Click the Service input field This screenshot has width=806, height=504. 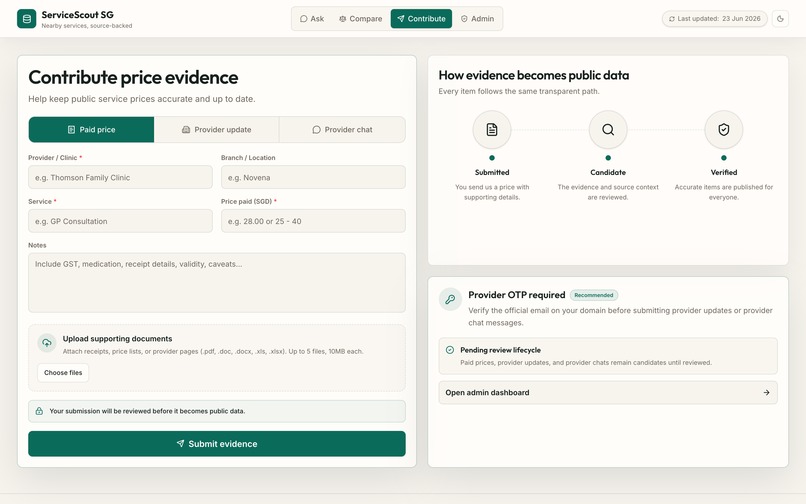120,221
